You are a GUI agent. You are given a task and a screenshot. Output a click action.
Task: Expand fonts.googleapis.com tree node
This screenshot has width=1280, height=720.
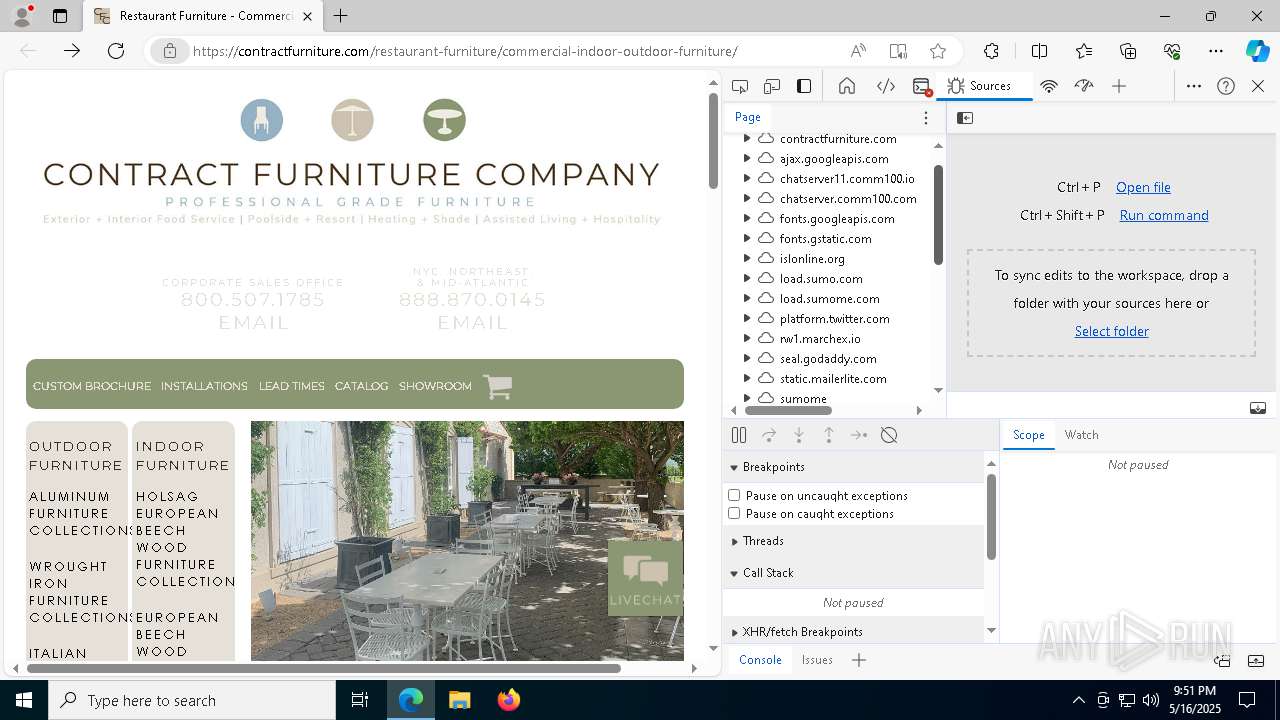click(x=747, y=219)
